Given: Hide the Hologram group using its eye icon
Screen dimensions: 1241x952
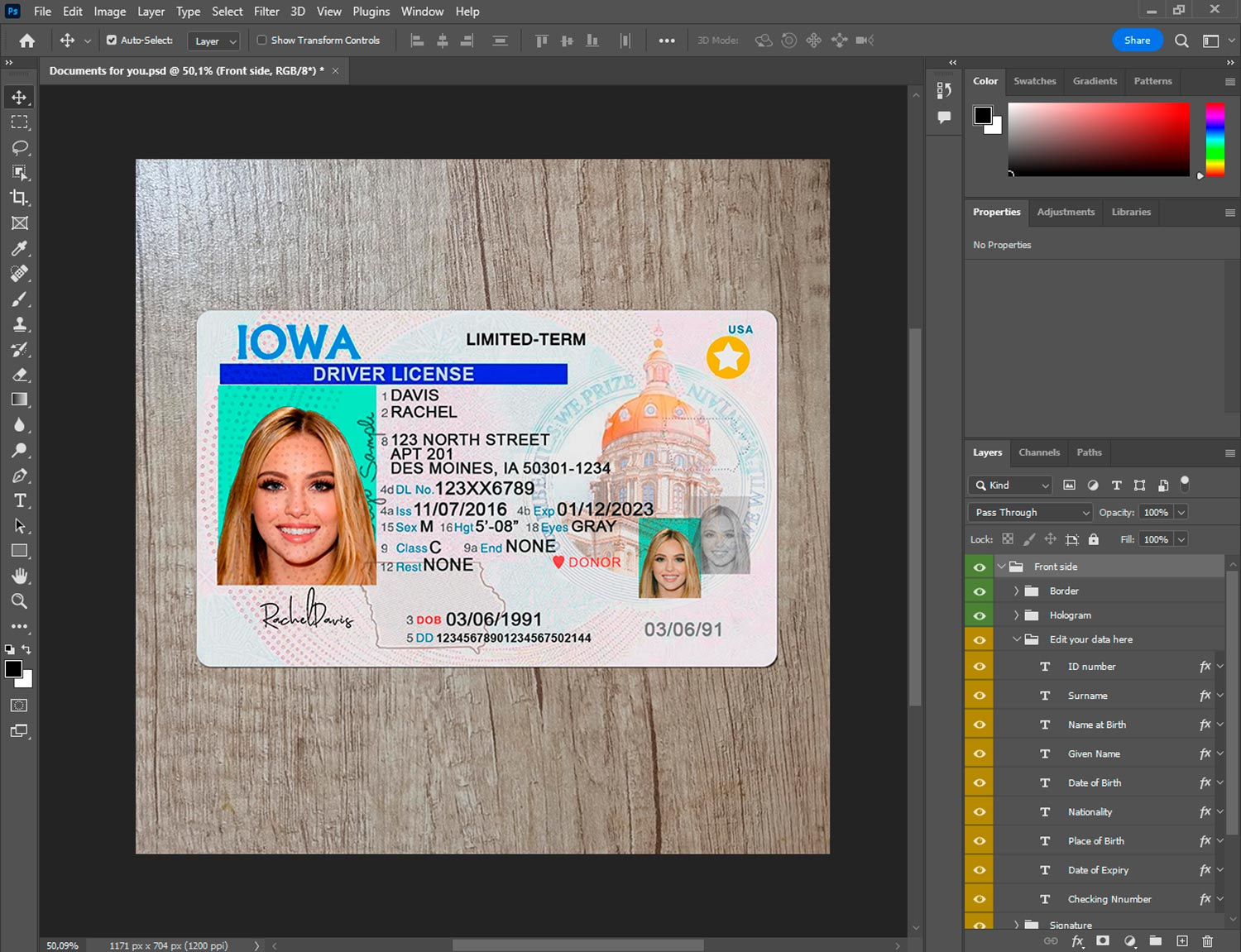Looking at the screenshot, I should coord(980,615).
